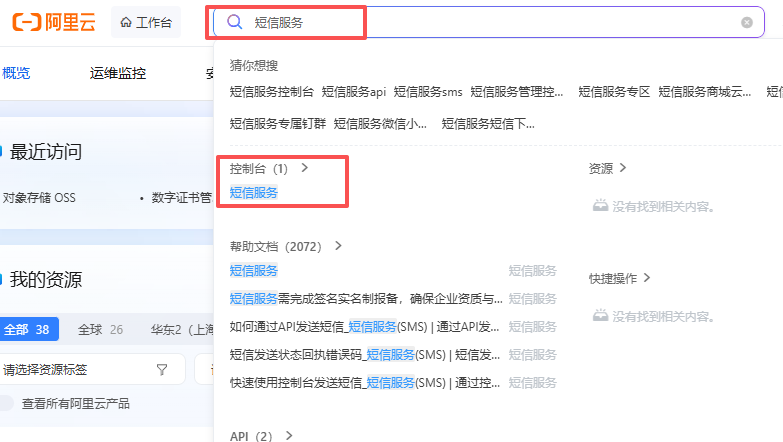Select suggestion 短信服务sms
The height and width of the screenshot is (442, 783).
pyautogui.click(x=428, y=92)
